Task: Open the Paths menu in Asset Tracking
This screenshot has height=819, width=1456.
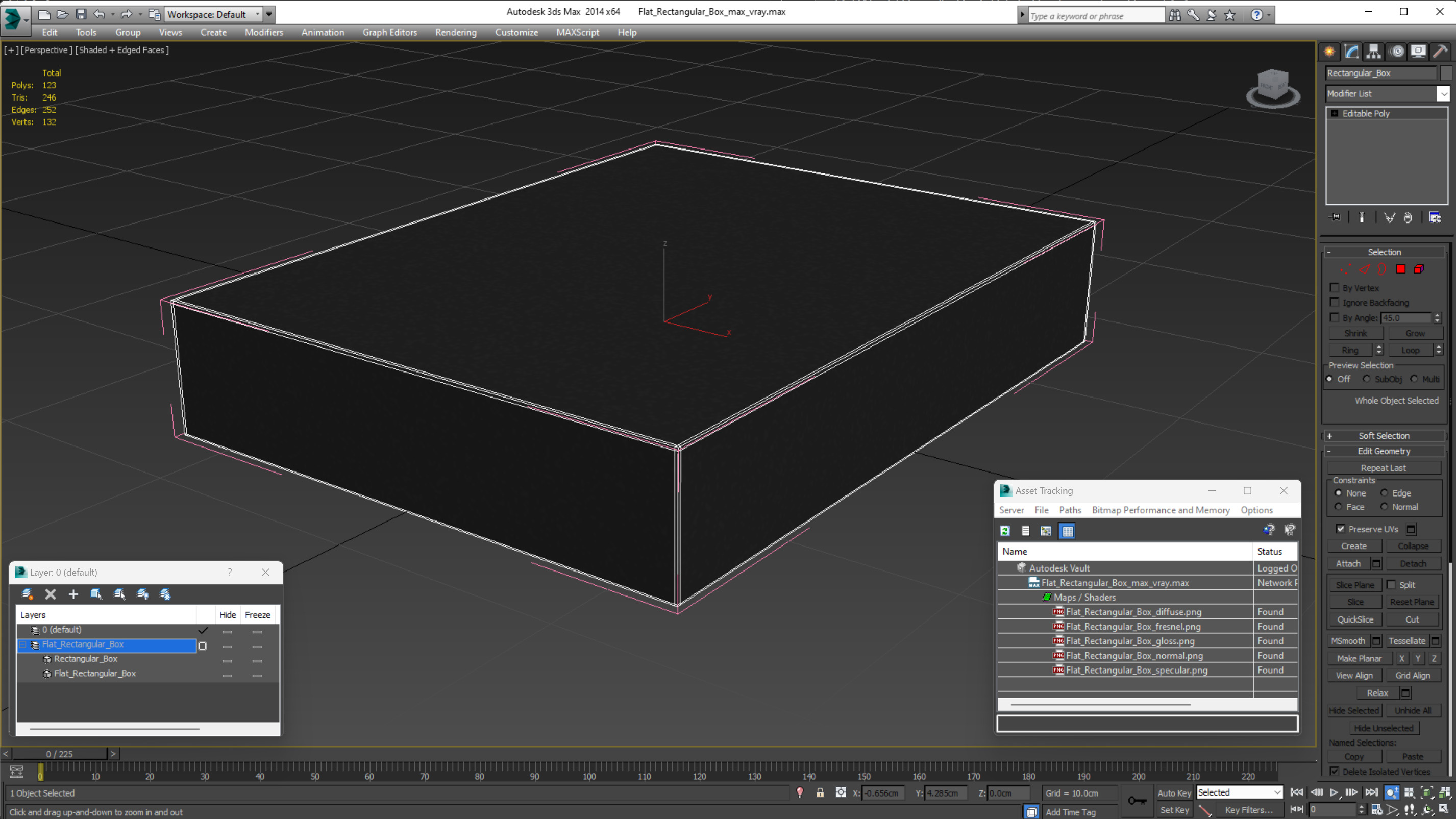Action: 1069,510
